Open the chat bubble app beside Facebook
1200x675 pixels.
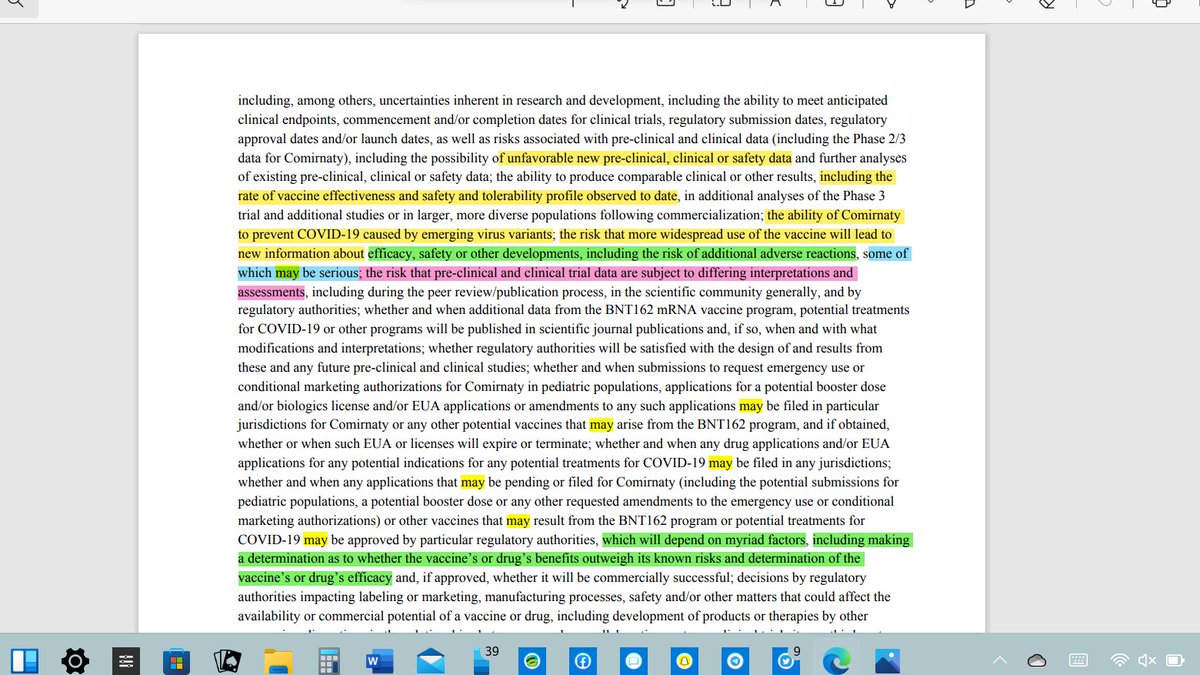point(633,662)
